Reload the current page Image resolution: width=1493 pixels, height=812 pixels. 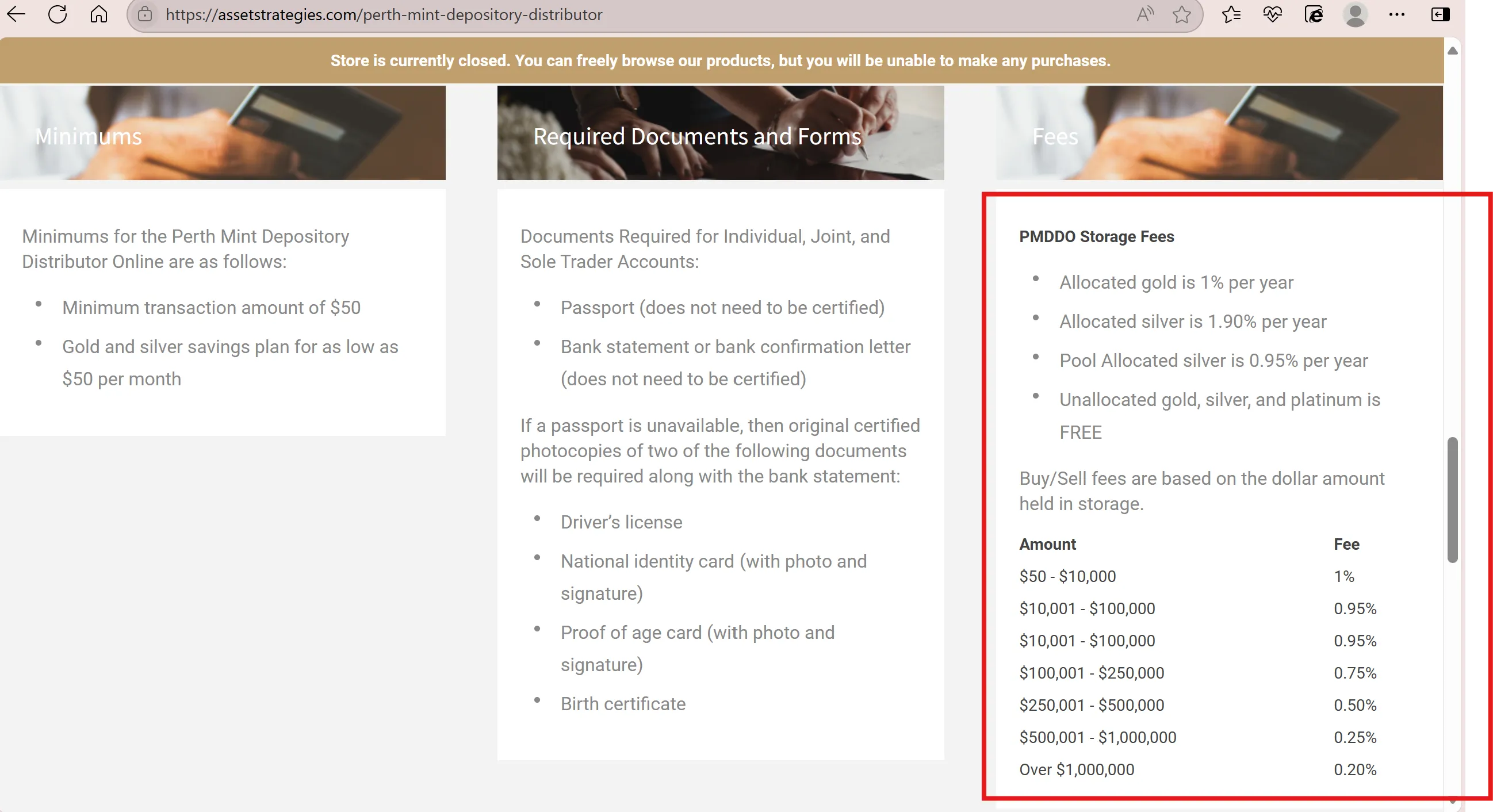point(58,14)
